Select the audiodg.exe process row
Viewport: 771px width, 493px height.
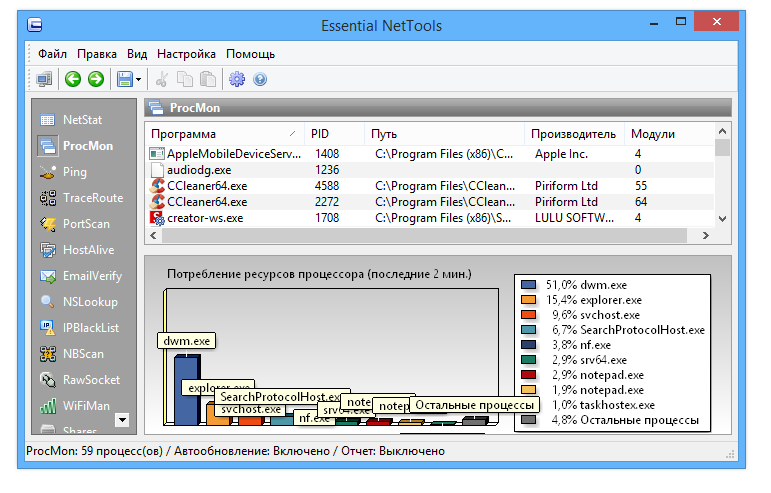(430, 170)
